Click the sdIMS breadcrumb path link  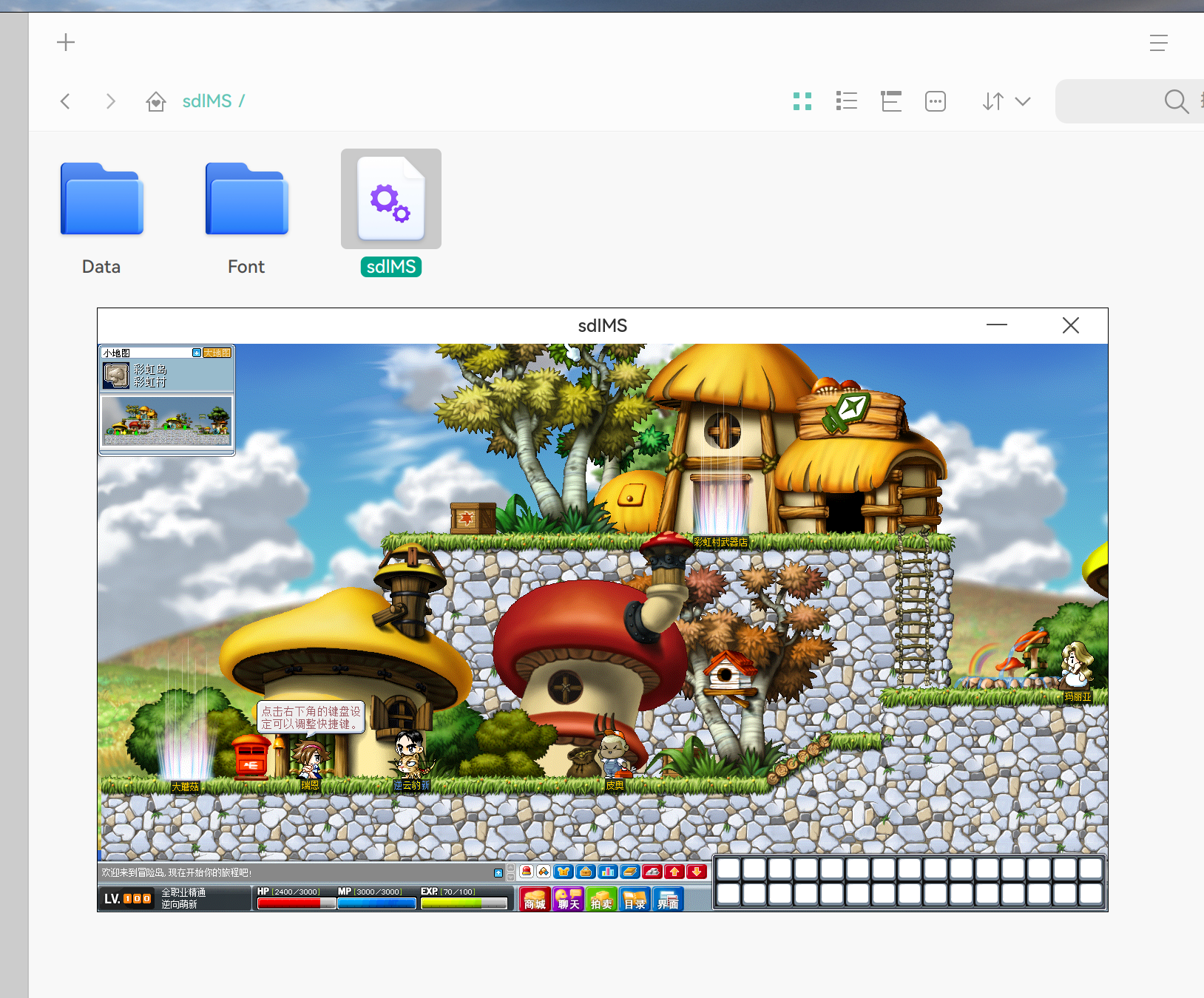[x=207, y=101]
